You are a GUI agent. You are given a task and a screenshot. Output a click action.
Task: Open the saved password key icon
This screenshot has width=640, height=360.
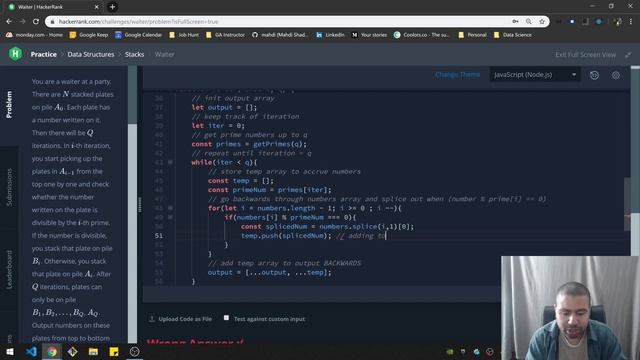(x=515, y=22)
